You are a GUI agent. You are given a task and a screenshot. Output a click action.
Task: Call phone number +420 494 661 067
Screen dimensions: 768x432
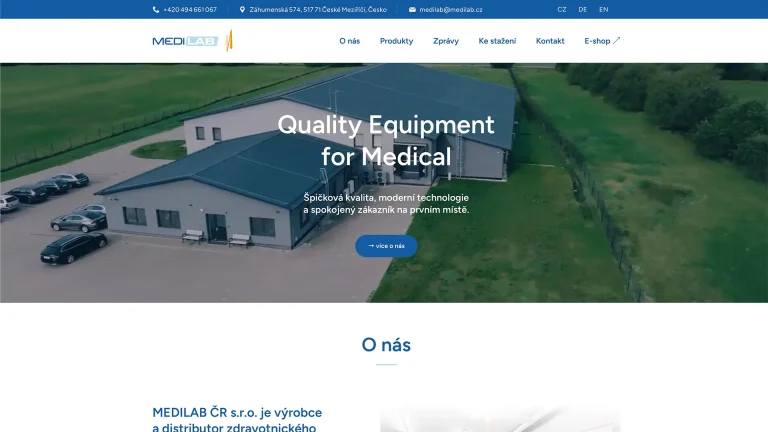[x=190, y=10]
